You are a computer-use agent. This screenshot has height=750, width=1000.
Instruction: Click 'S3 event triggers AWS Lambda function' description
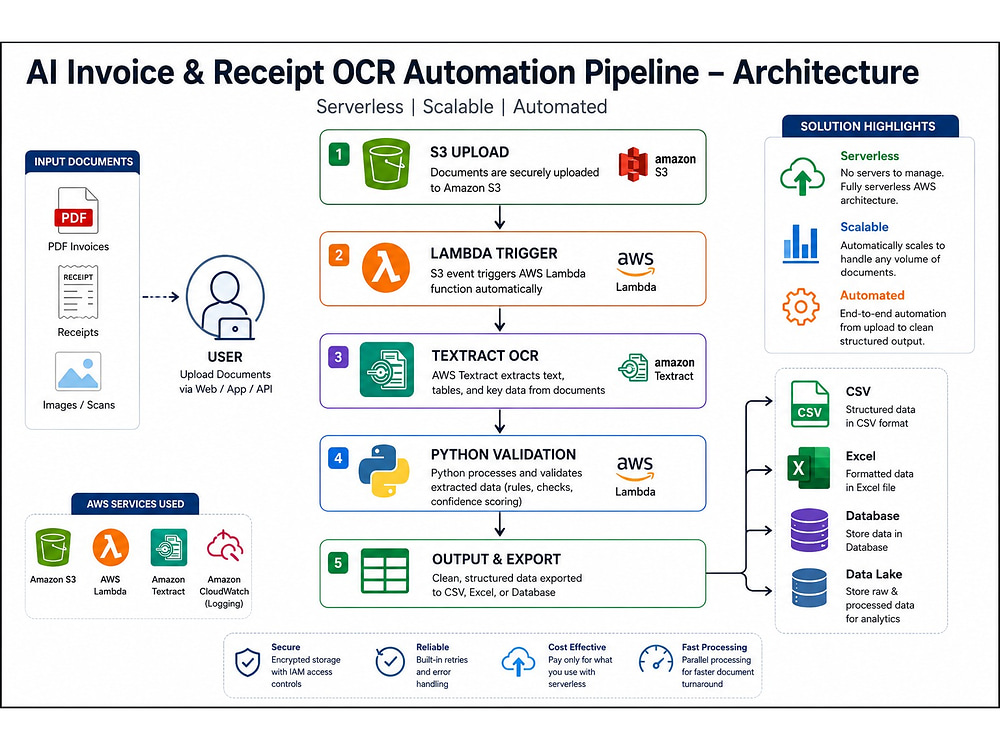coord(508,281)
